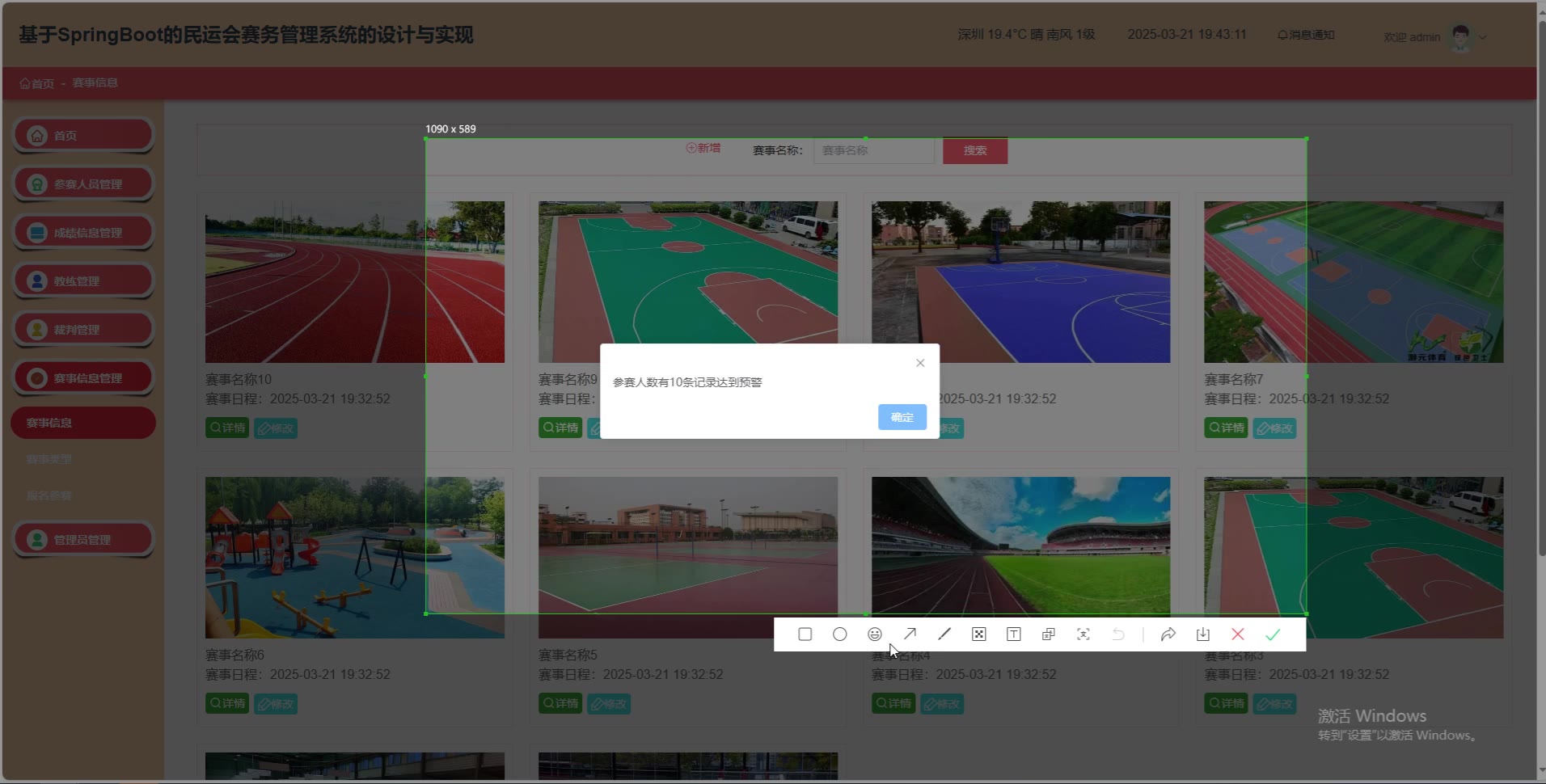The width and height of the screenshot is (1546, 784).
Task: Click the 确定 button in the dialog
Action: click(x=902, y=417)
